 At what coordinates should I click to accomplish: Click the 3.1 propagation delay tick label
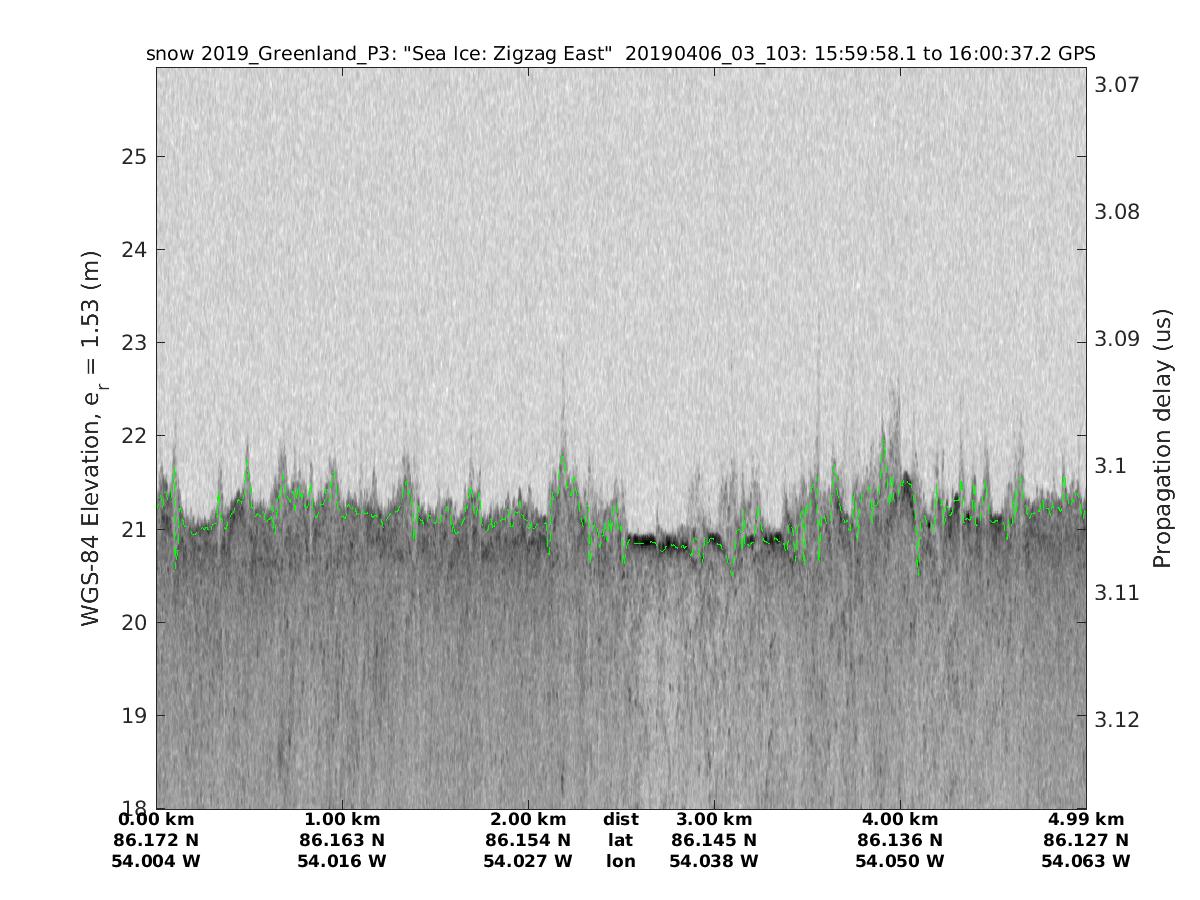tap(1111, 466)
